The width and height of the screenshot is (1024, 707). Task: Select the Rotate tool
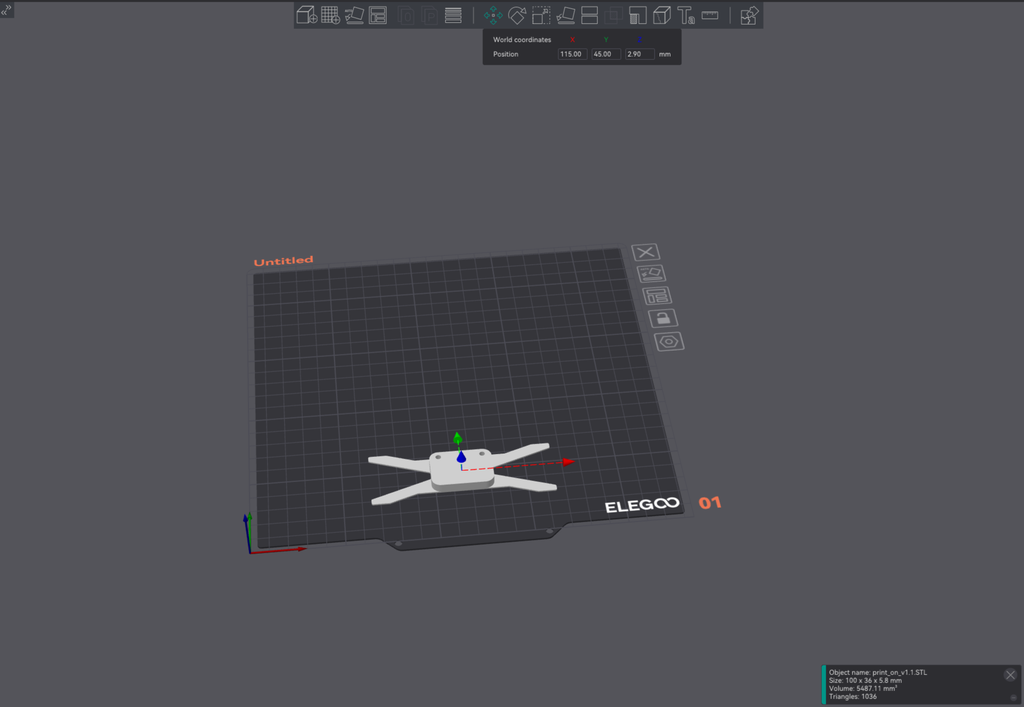coord(517,15)
